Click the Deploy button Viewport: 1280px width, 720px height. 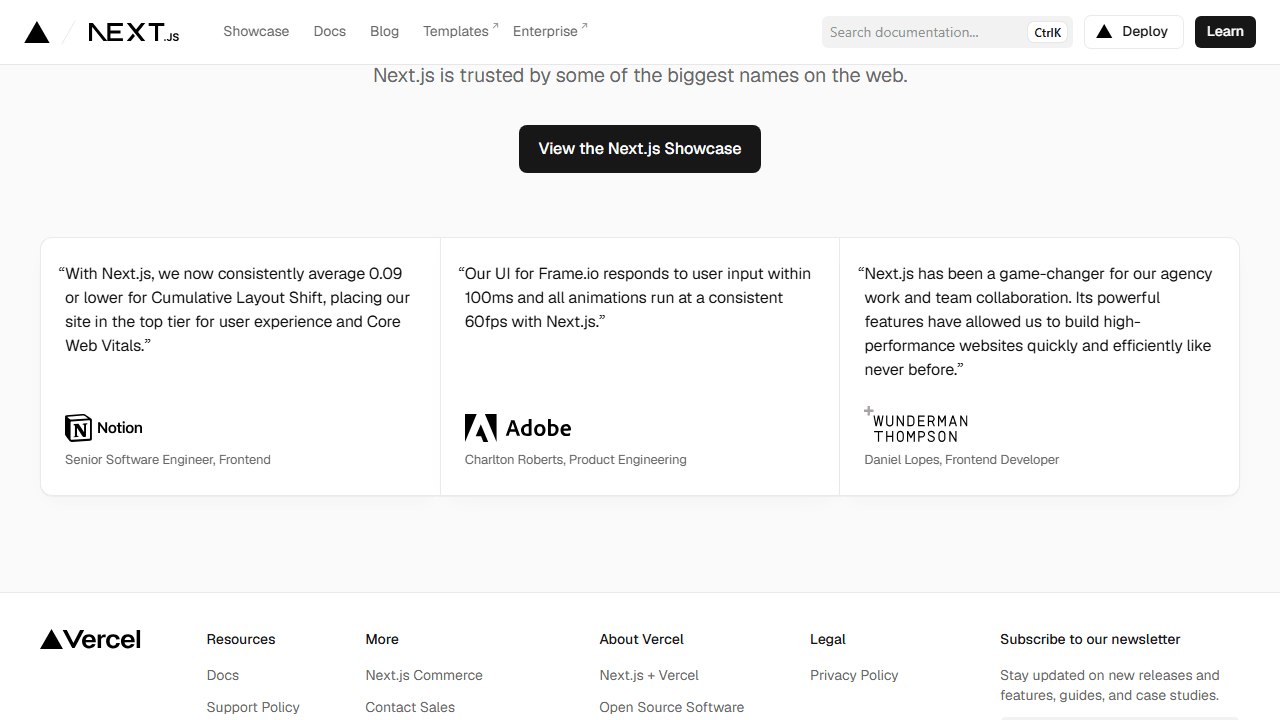1133,32
